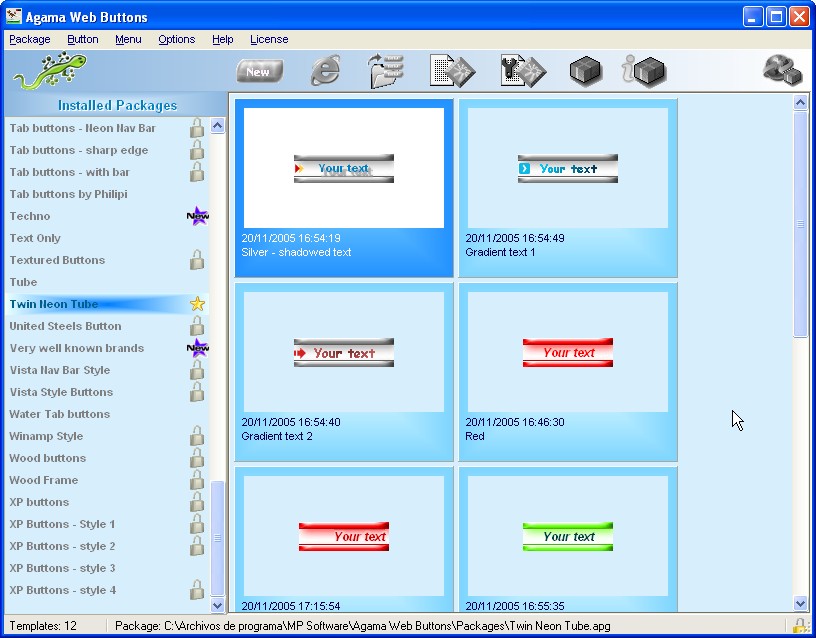Click the lock icon beside Wood buttons

click(197, 458)
